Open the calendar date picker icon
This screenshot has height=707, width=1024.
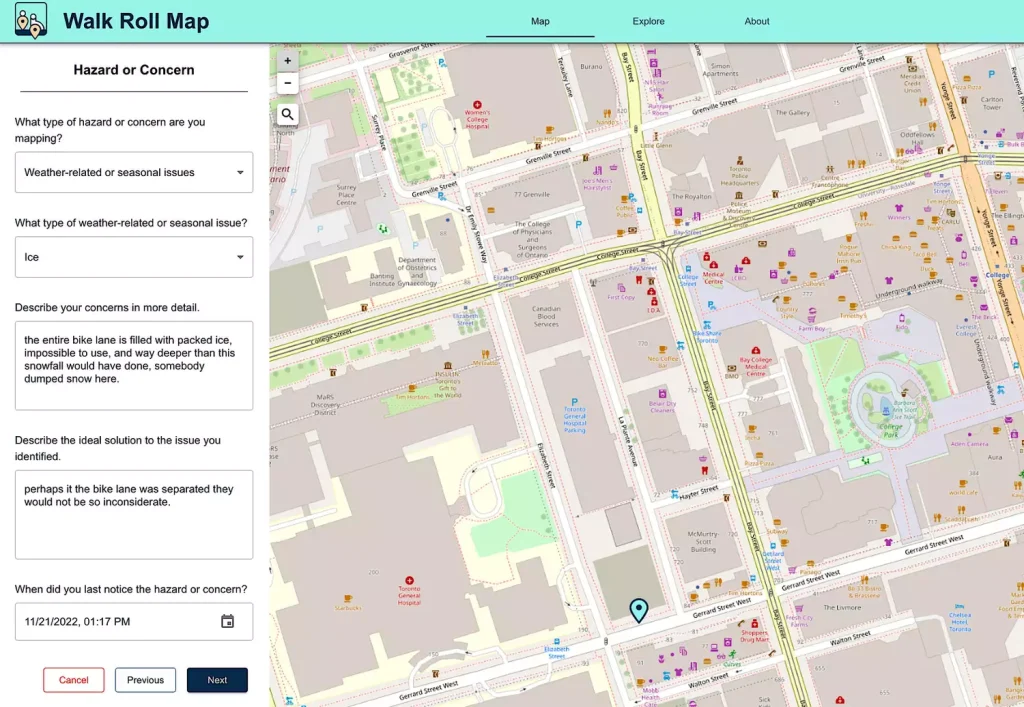pos(227,621)
